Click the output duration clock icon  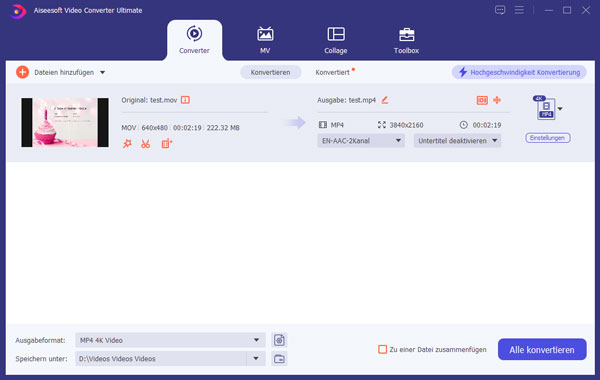463,125
